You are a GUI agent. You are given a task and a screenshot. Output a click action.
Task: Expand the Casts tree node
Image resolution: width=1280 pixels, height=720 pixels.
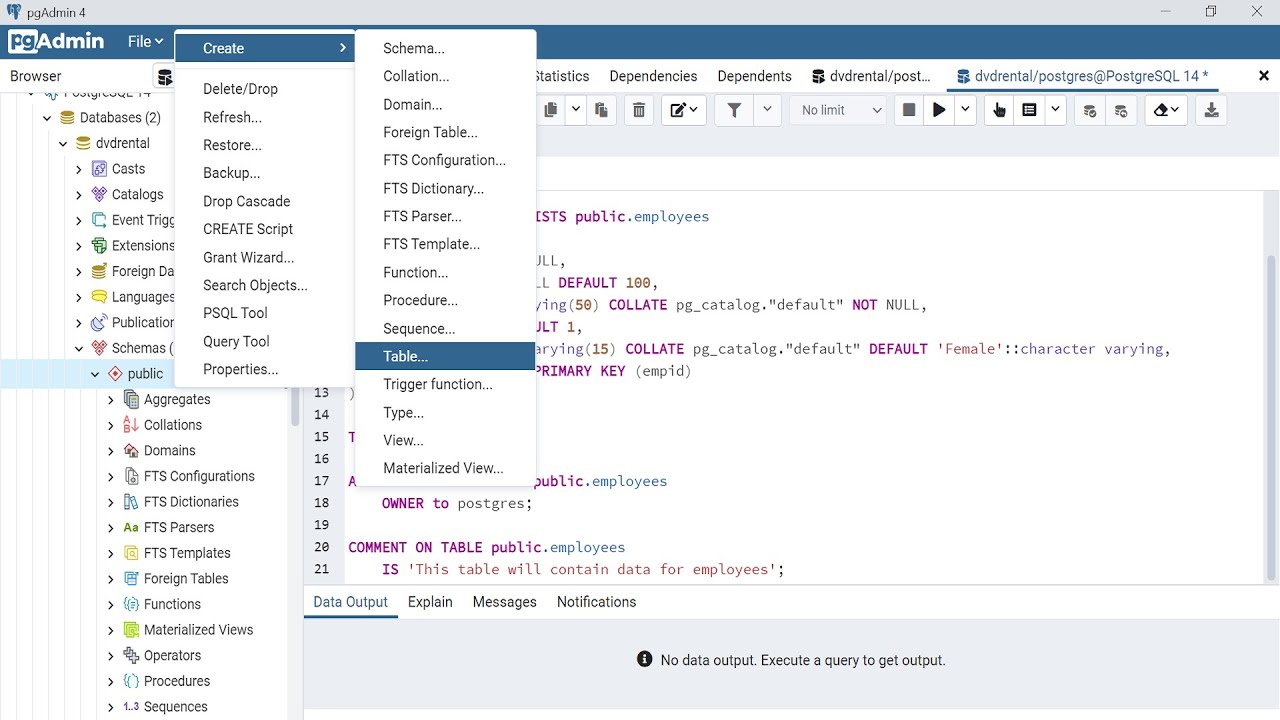[x=79, y=169]
